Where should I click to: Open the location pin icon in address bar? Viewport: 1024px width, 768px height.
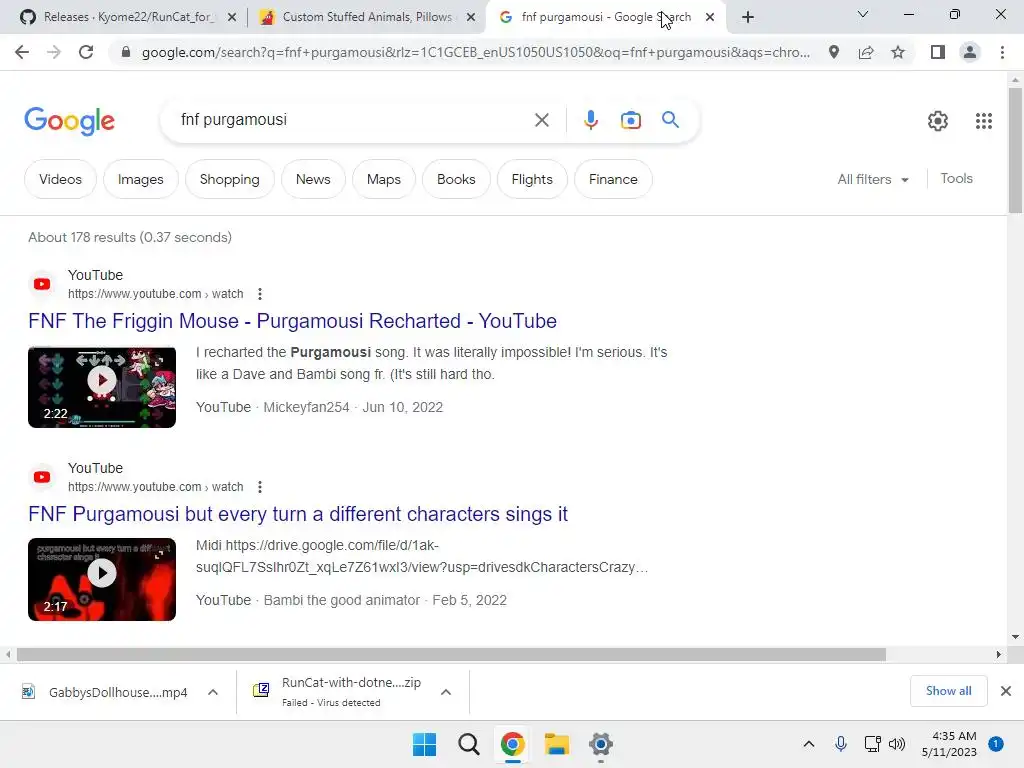pos(833,52)
